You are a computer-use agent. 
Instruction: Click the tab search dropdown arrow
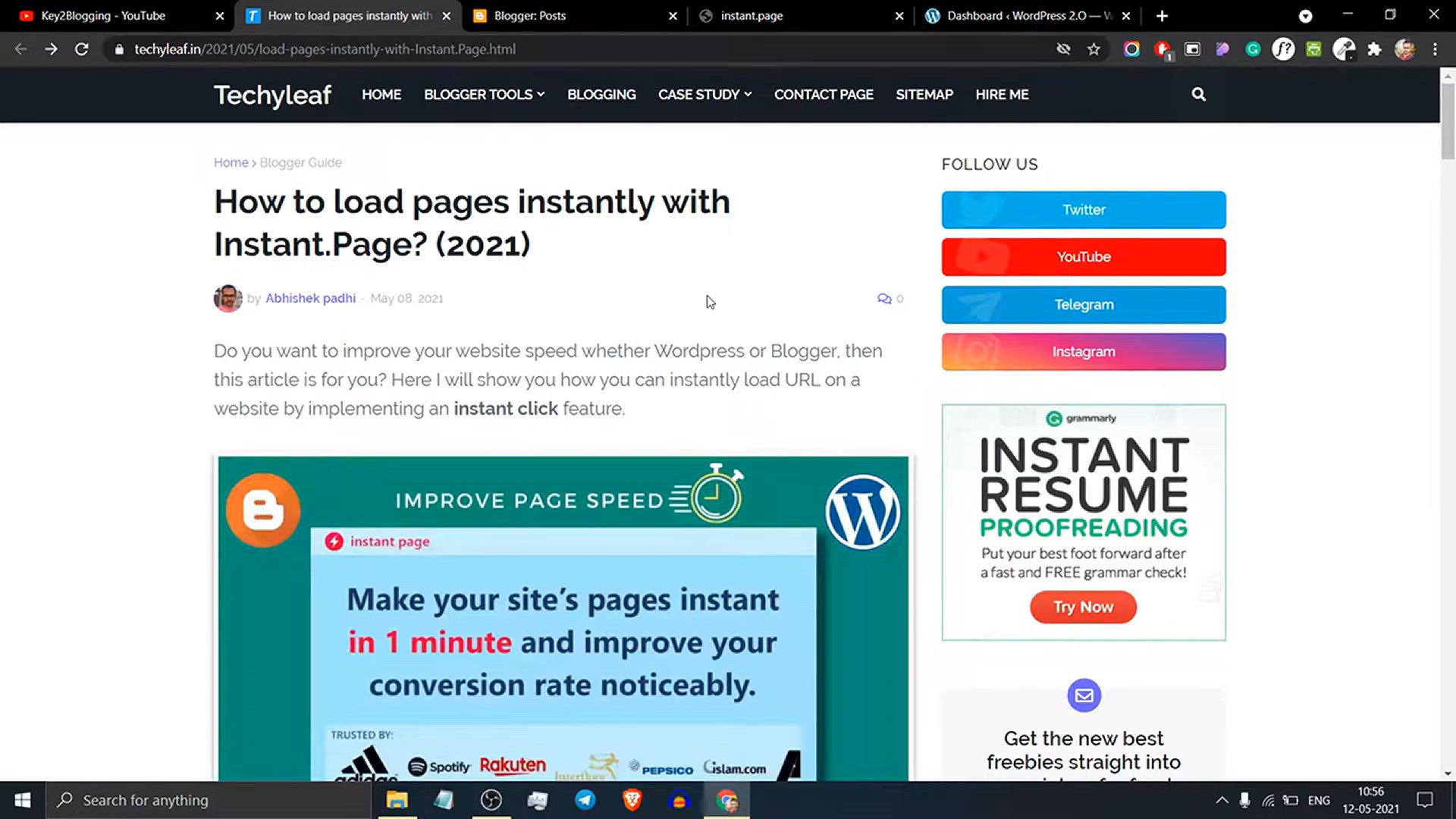click(x=1305, y=16)
